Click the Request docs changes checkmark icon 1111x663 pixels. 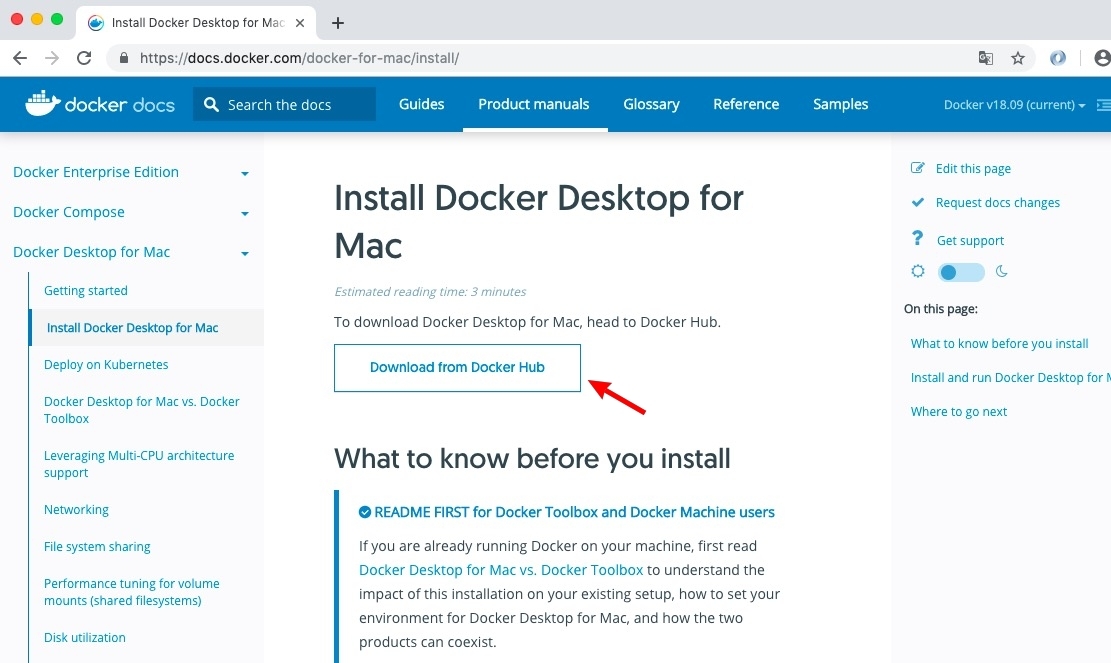pos(918,202)
